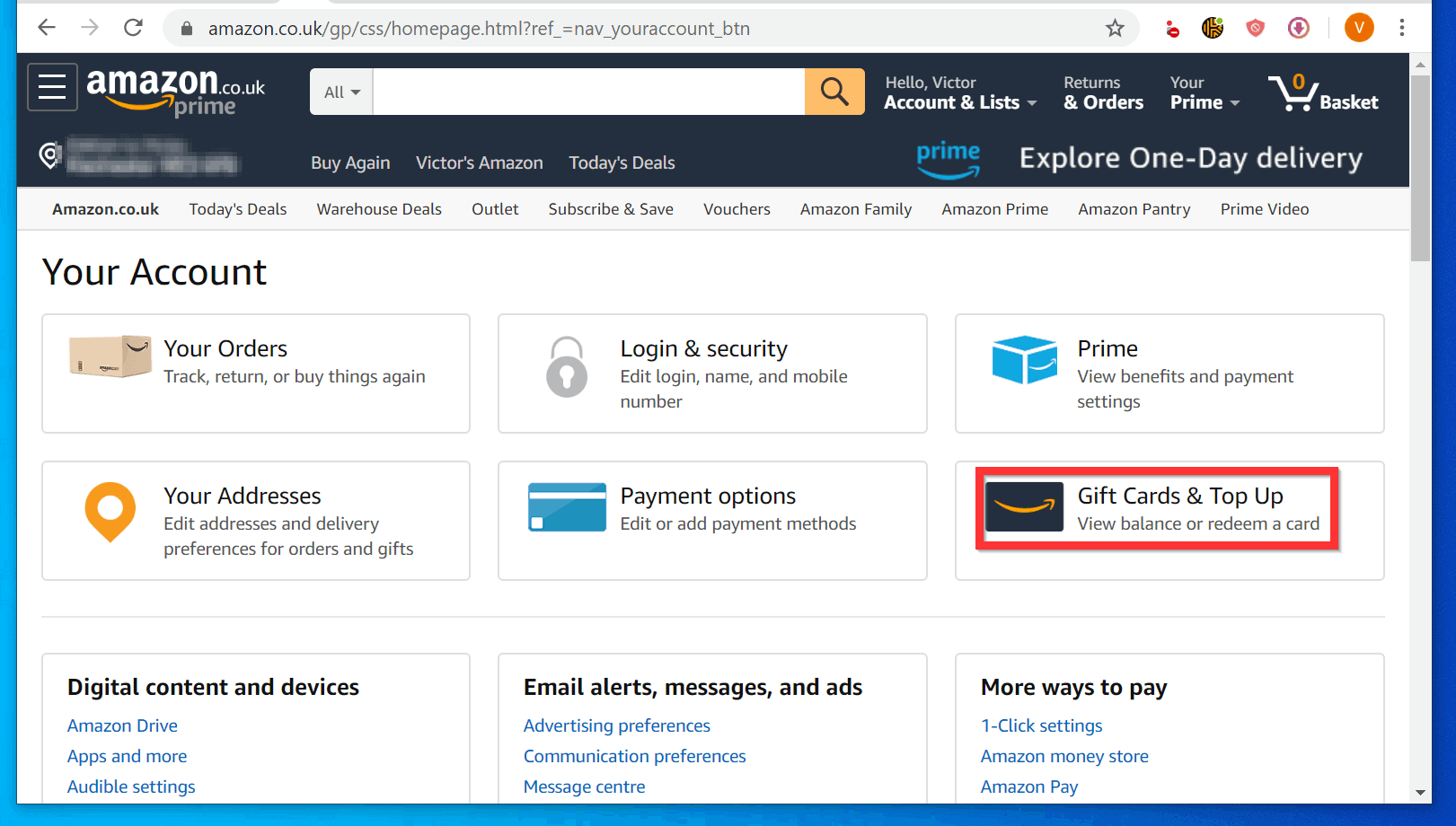Image resolution: width=1456 pixels, height=826 pixels.
Task: Click the address bar URL field
Action: click(539, 28)
